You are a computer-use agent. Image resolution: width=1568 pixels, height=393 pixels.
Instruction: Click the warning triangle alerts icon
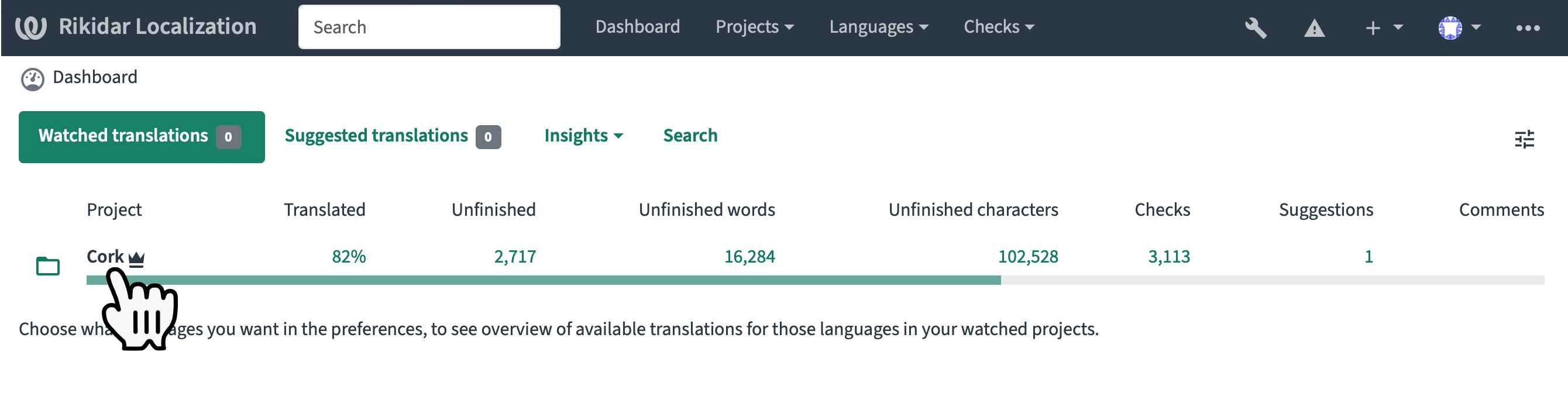tap(1314, 28)
